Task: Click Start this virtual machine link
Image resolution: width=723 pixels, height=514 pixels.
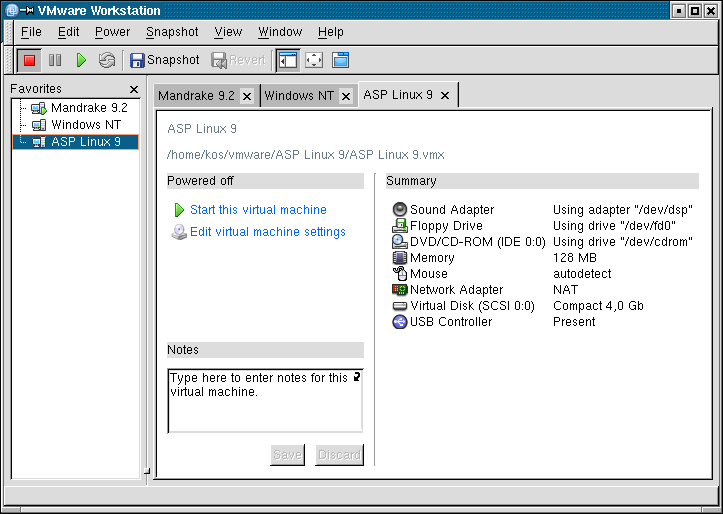Action: coord(258,210)
